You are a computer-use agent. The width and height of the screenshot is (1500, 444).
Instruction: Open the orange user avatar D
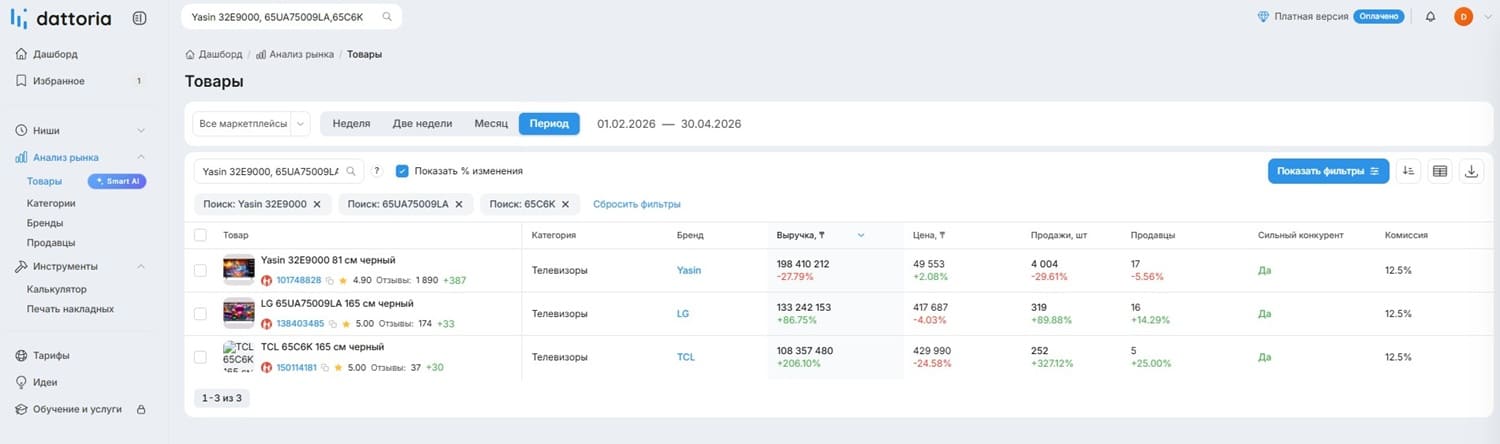pyautogui.click(x=1463, y=16)
